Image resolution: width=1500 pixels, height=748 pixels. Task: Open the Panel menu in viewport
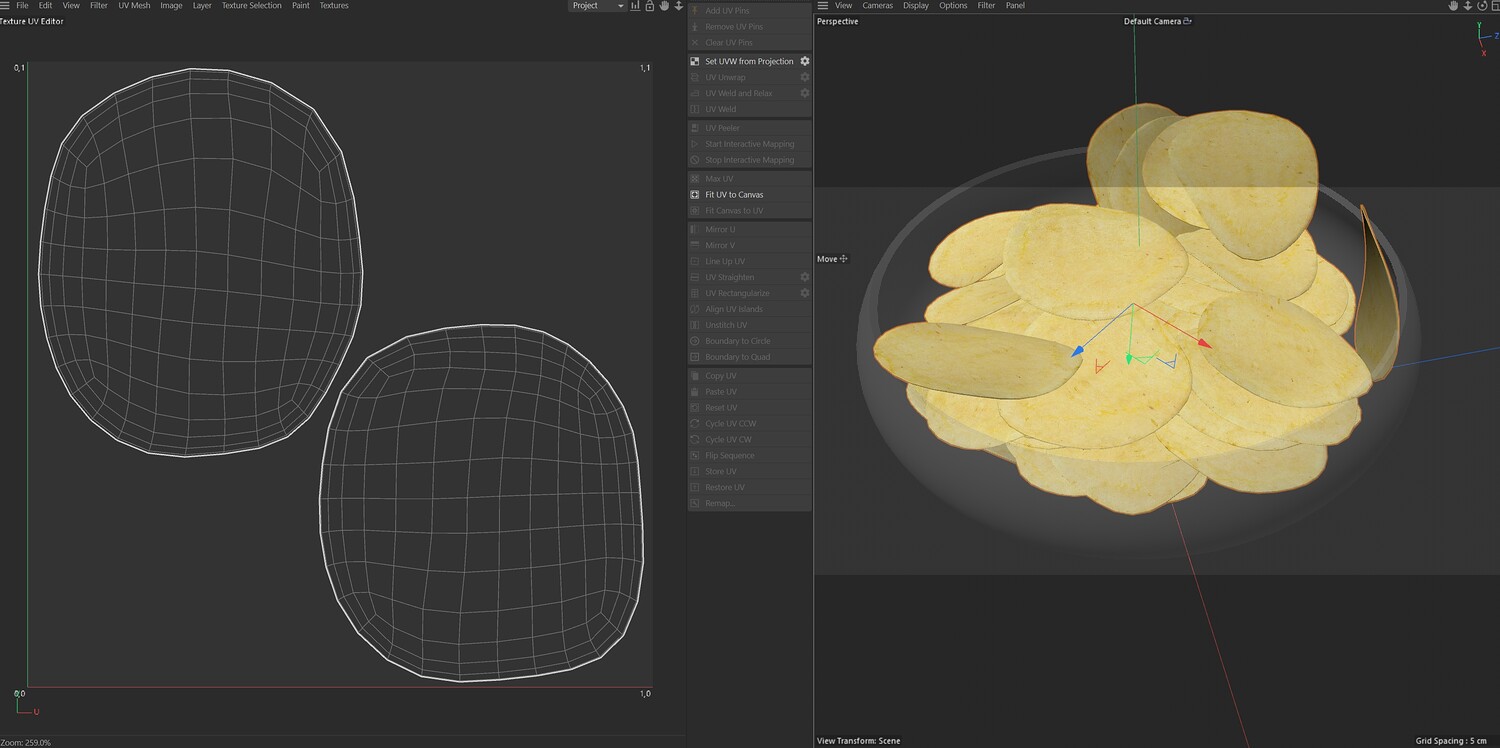(x=1015, y=6)
